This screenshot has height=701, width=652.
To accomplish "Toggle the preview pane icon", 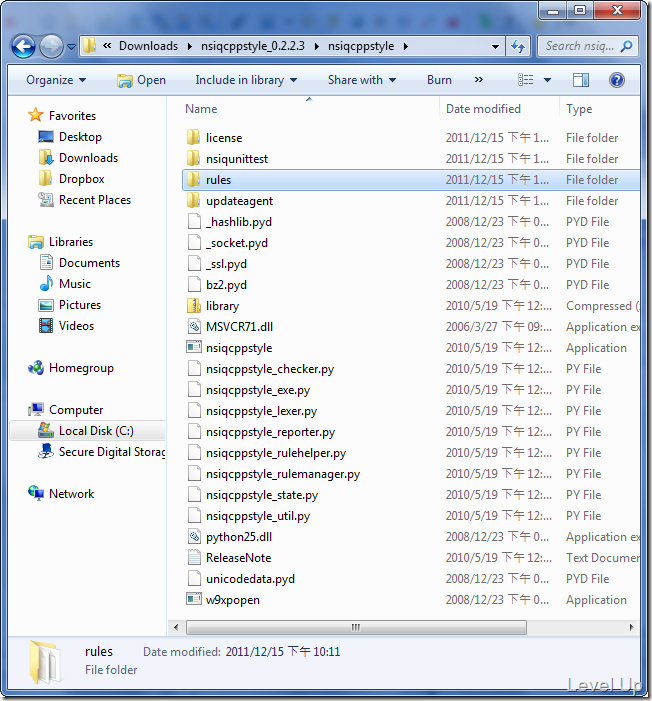I will click(x=581, y=80).
